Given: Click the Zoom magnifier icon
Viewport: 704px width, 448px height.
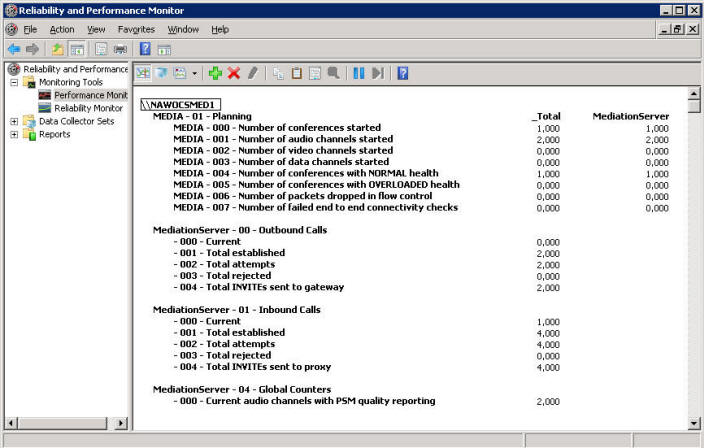Looking at the screenshot, I should tap(333, 73).
